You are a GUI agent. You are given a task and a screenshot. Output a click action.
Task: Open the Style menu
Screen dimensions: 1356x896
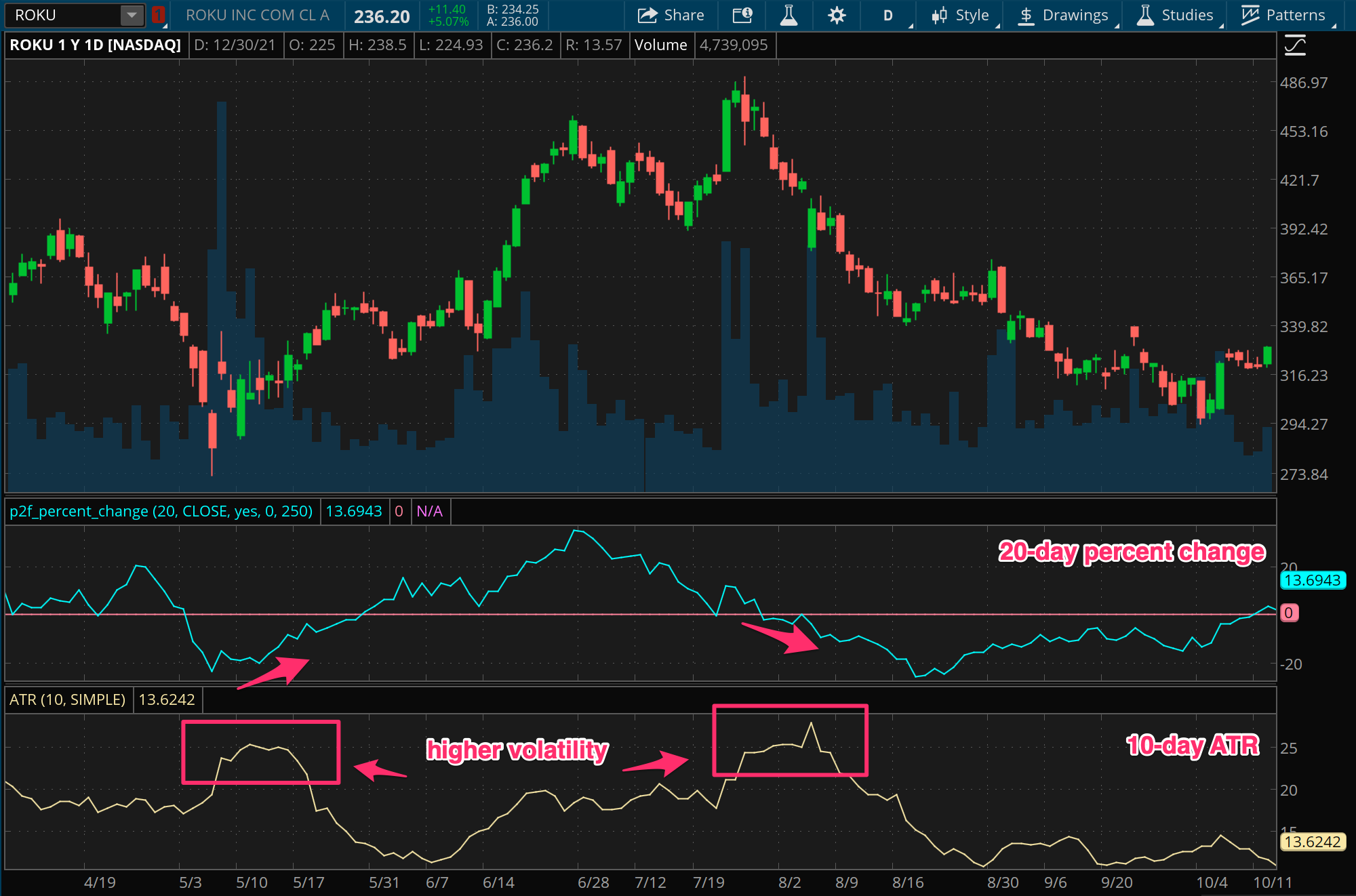961,15
